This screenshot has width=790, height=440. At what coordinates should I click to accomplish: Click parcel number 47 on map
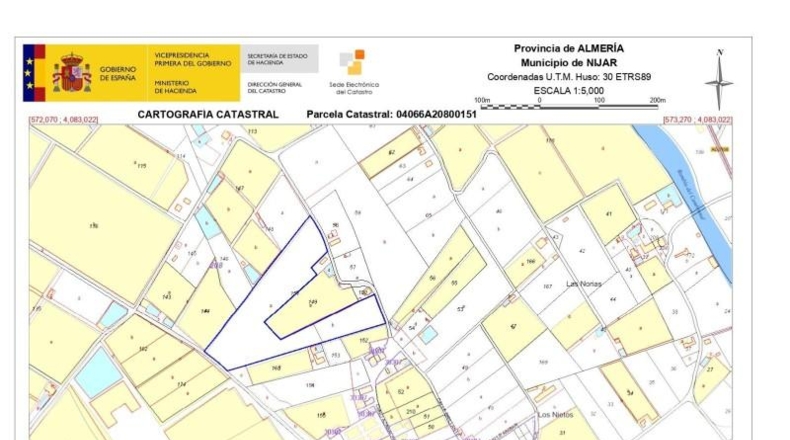(x=513, y=327)
